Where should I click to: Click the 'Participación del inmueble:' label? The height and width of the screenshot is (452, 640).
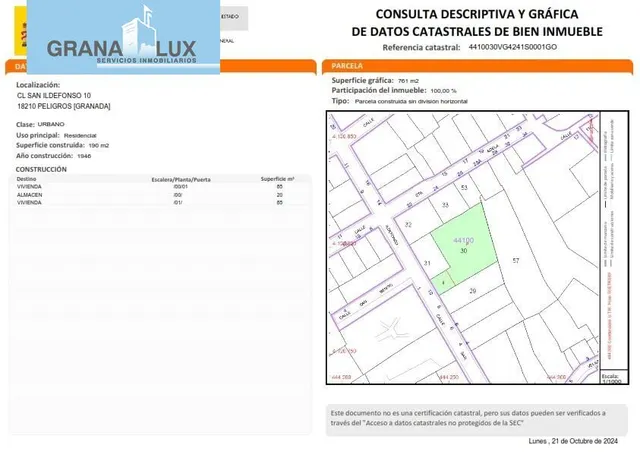coord(379,90)
